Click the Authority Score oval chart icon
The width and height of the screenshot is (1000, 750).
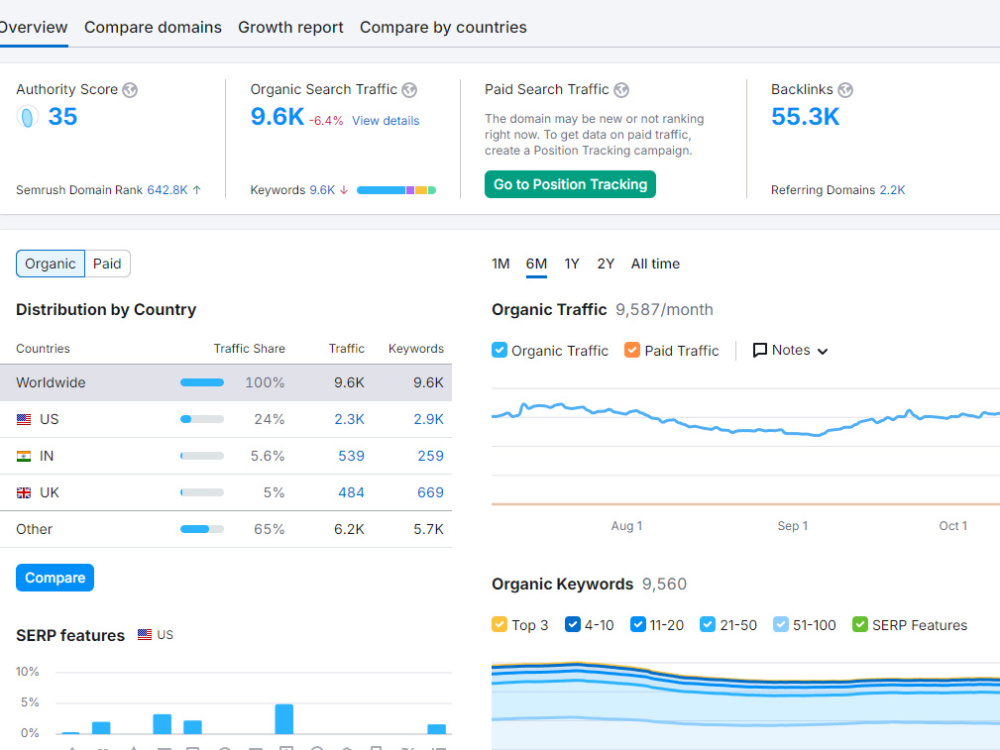pyautogui.click(x=27, y=117)
